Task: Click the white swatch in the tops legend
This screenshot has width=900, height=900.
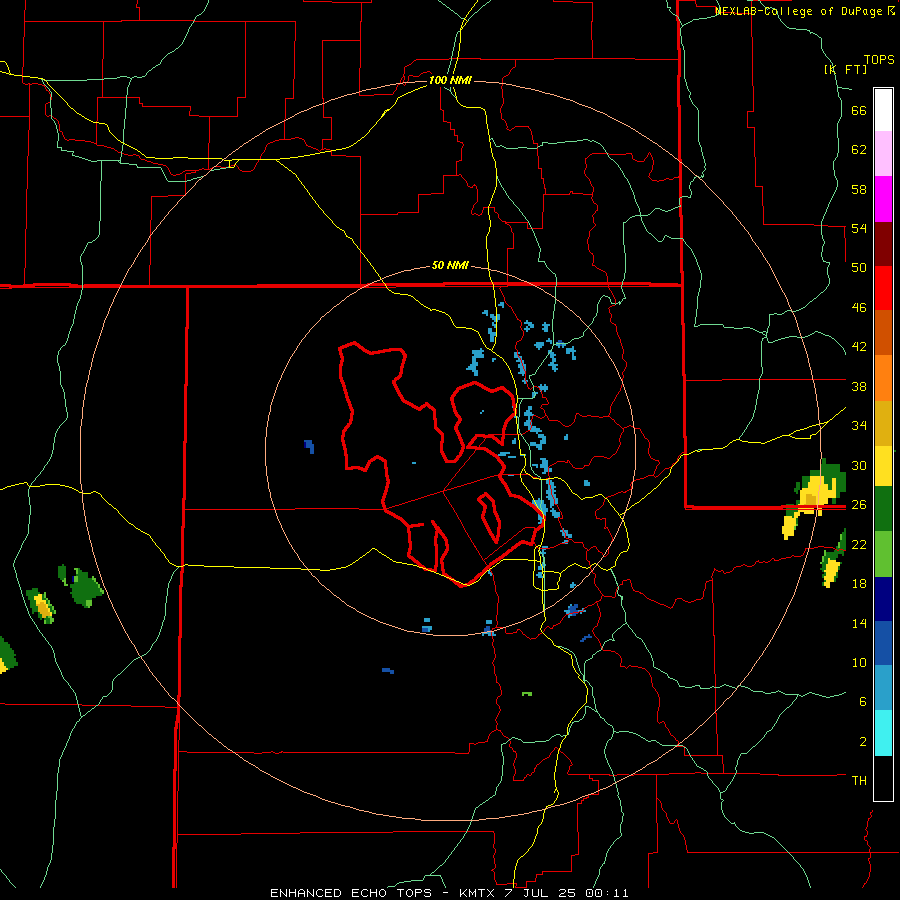Action: (x=883, y=110)
